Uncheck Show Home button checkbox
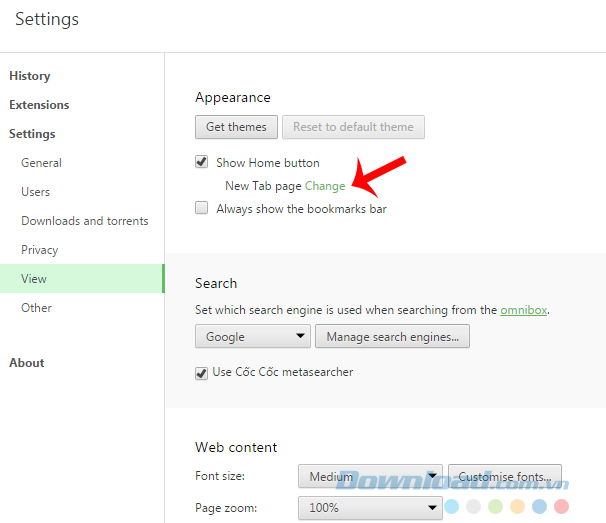Image resolution: width=606 pixels, height=523 pixels. click(202, 162)
